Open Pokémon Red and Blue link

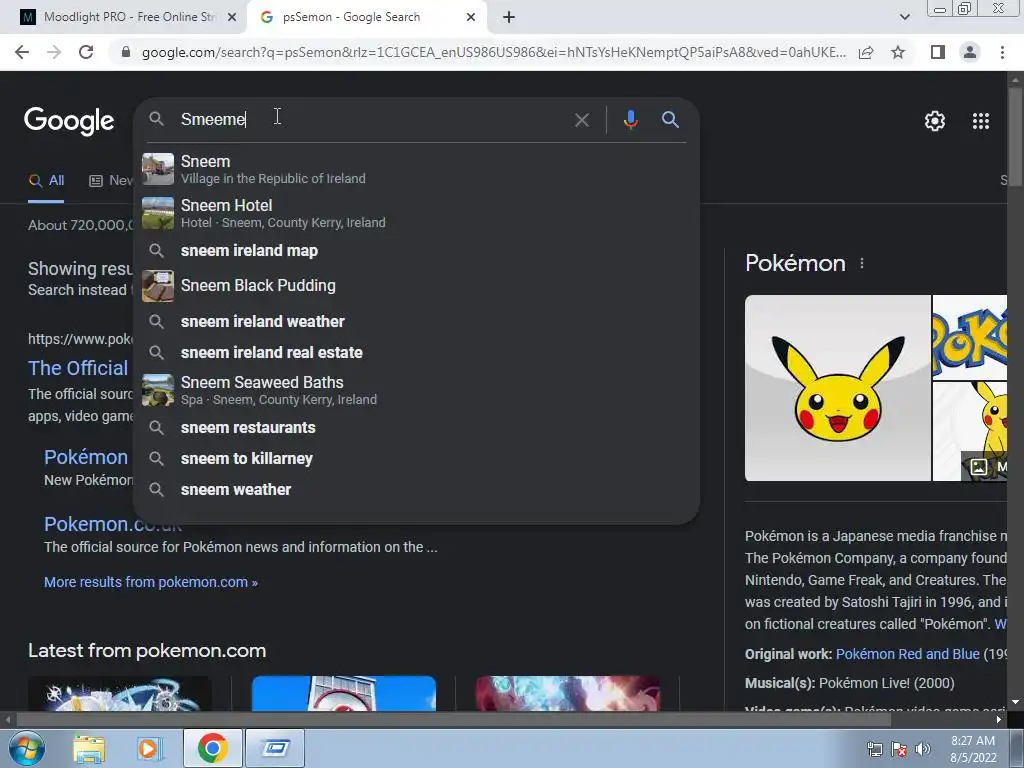tap(908, 654)
